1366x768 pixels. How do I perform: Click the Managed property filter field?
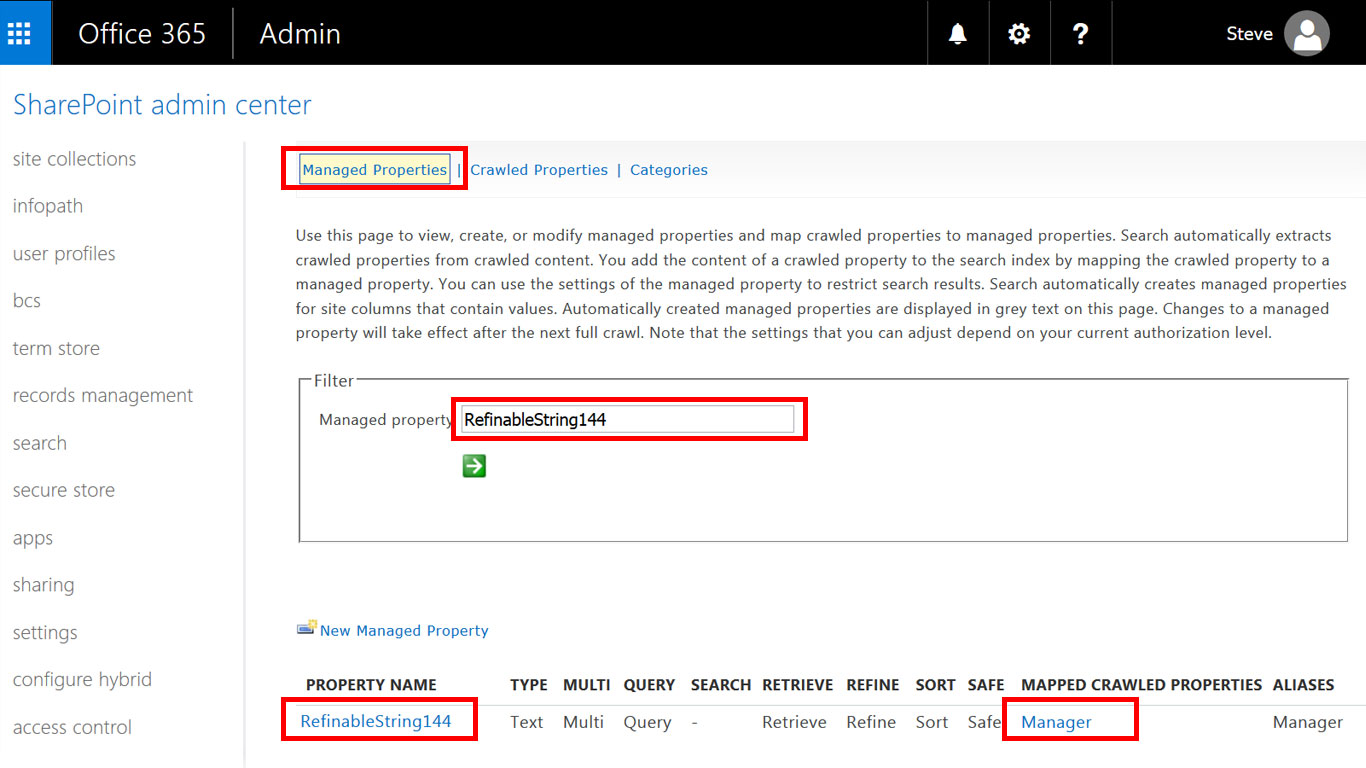pos(628,420)
